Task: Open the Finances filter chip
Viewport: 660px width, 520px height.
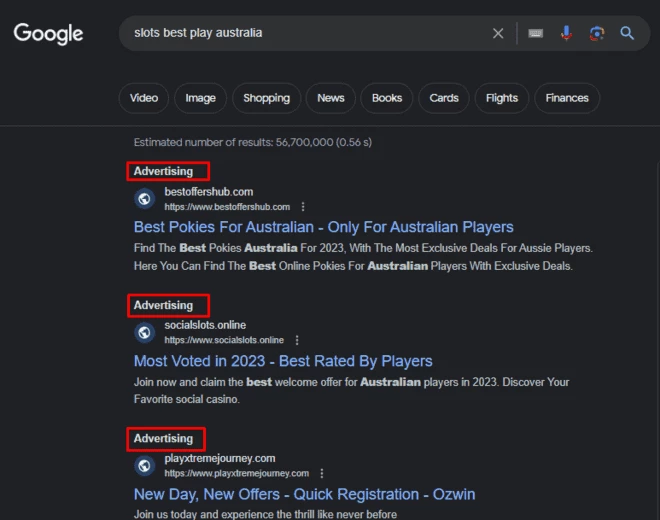Action: click(567, 98)
